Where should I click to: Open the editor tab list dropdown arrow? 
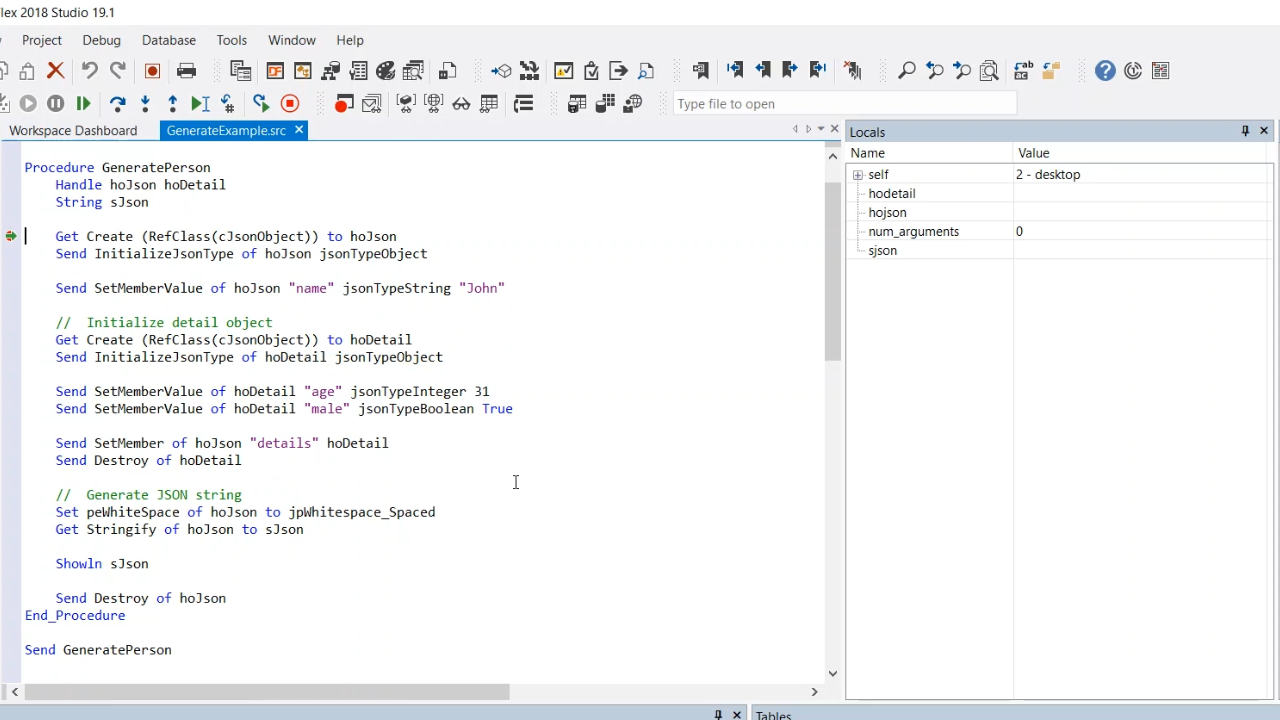821,129
